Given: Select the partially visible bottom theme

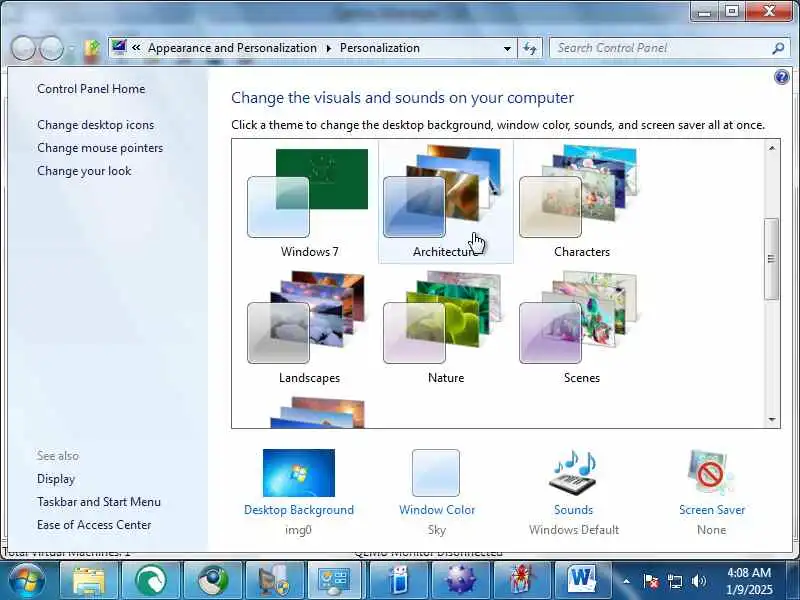Looking at the screenshot, I should [317, 413].
